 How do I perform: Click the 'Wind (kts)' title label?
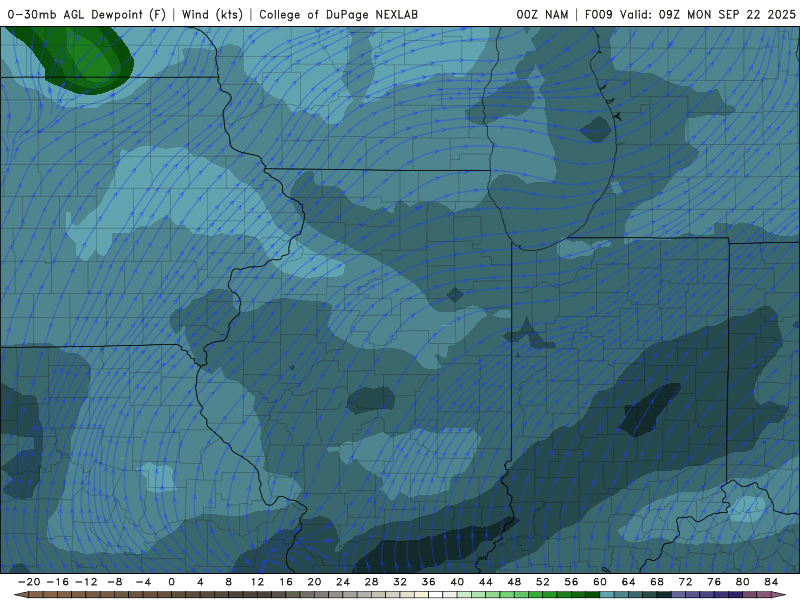[212, 14]
